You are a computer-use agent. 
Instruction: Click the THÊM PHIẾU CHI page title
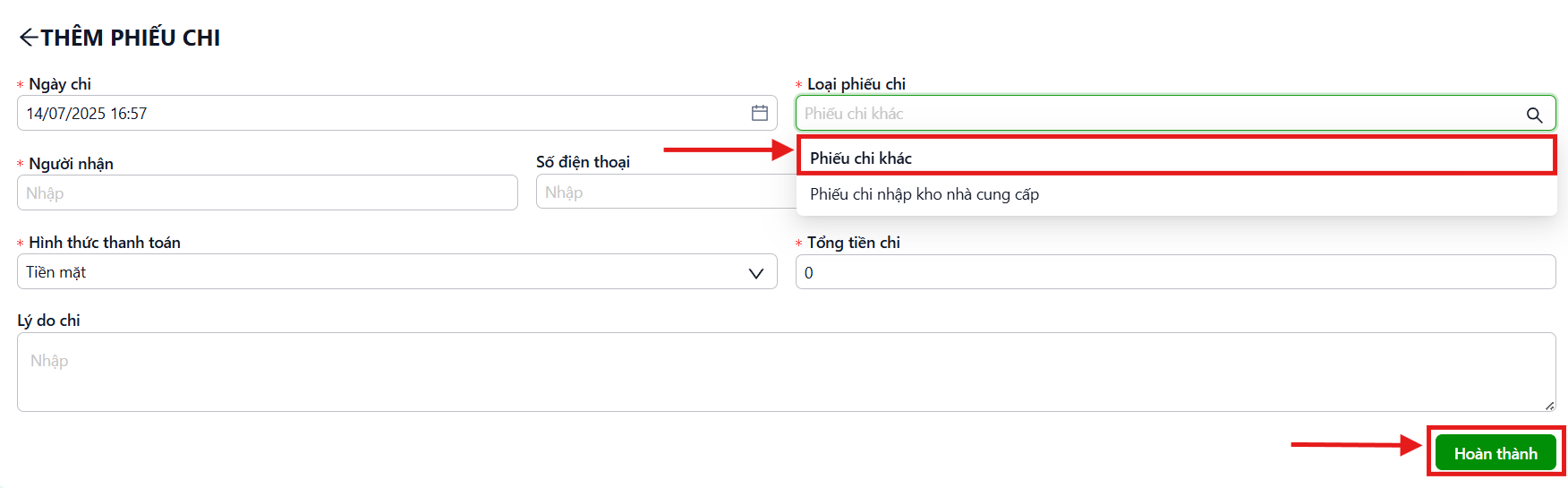[131, 38]
